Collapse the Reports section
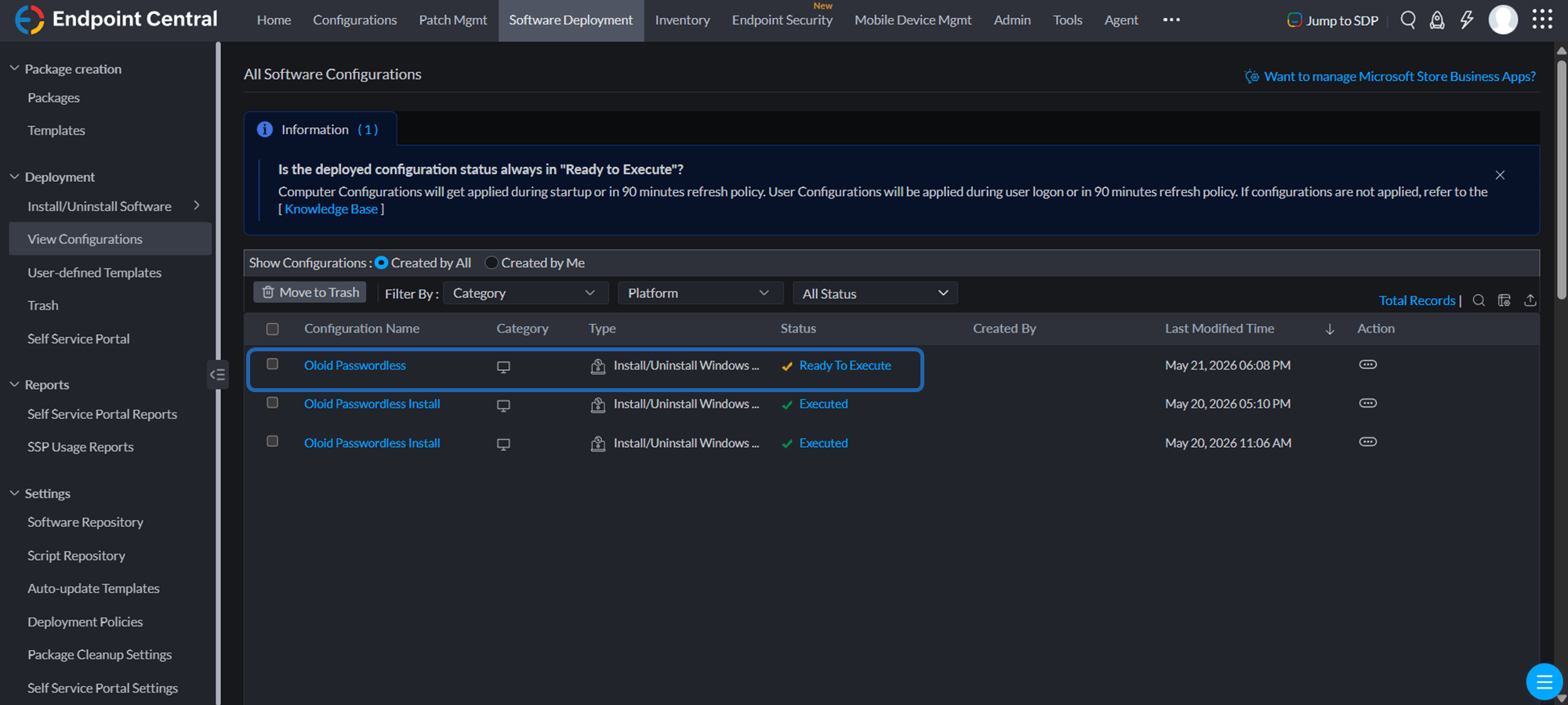1568x705 pixels. [x=14, y=384]
